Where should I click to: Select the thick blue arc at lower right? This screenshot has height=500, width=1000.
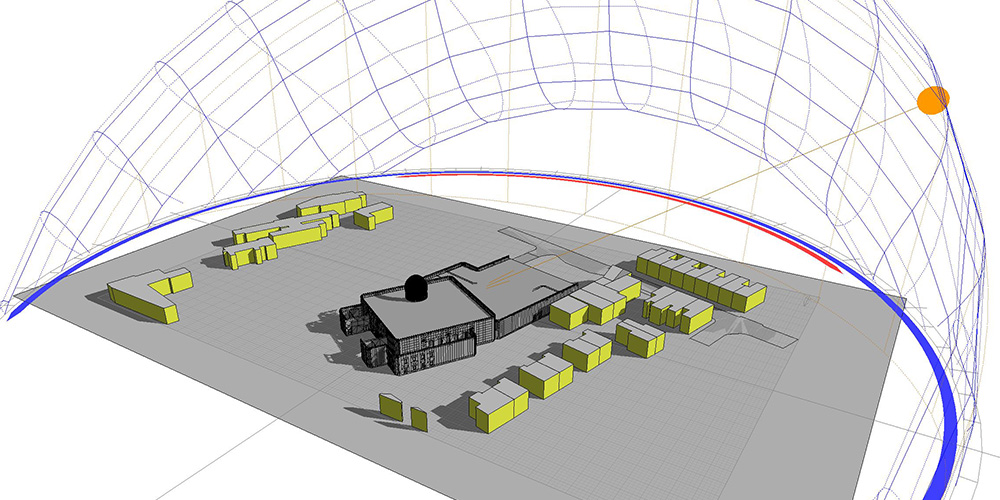[x=938, y=400]
